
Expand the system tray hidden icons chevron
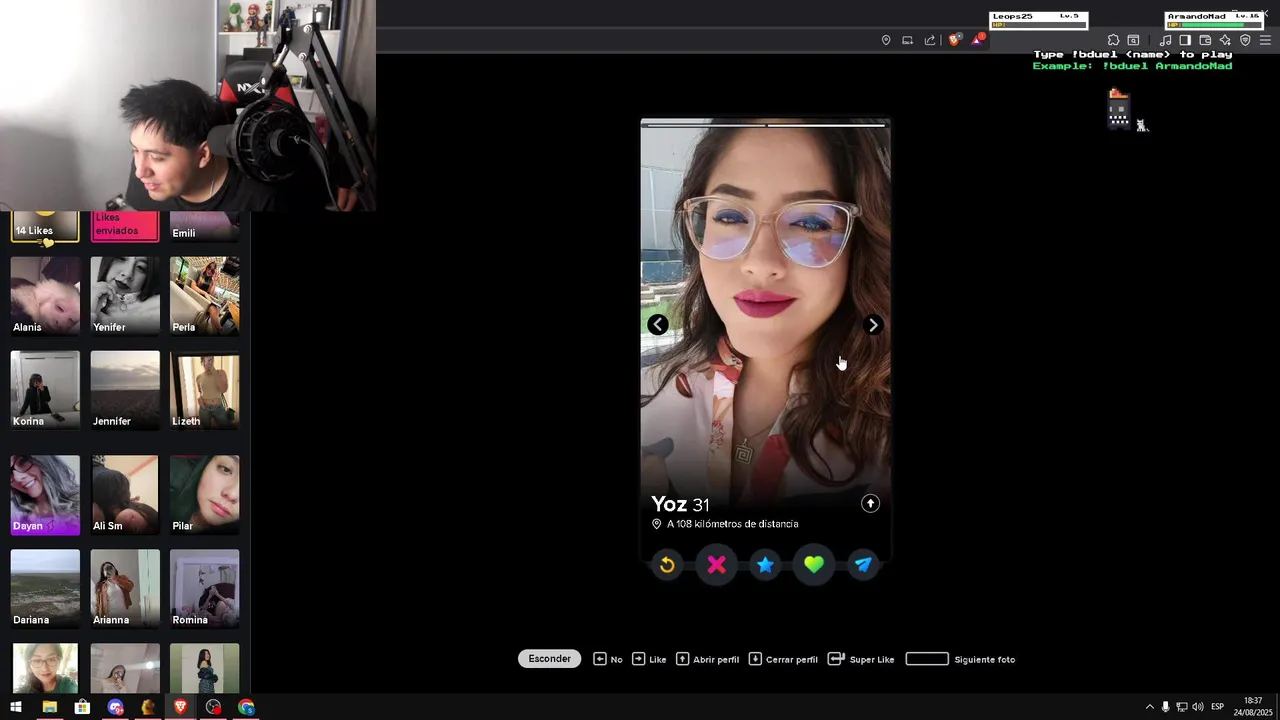click(1149, 707)
